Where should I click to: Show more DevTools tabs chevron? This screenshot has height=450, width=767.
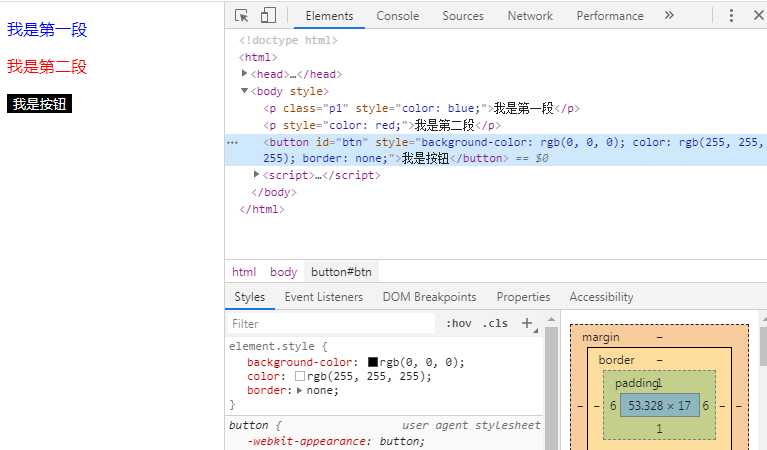click(x=669, y=15)
